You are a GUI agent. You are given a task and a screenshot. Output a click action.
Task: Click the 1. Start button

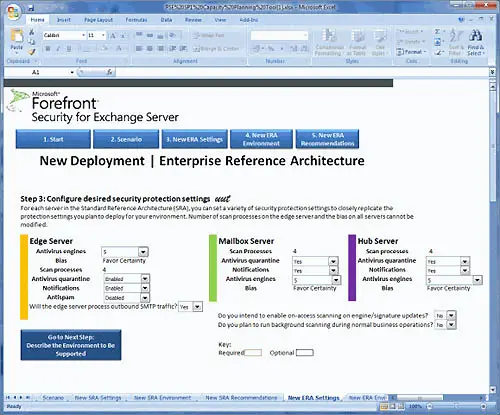click(53, 139)
